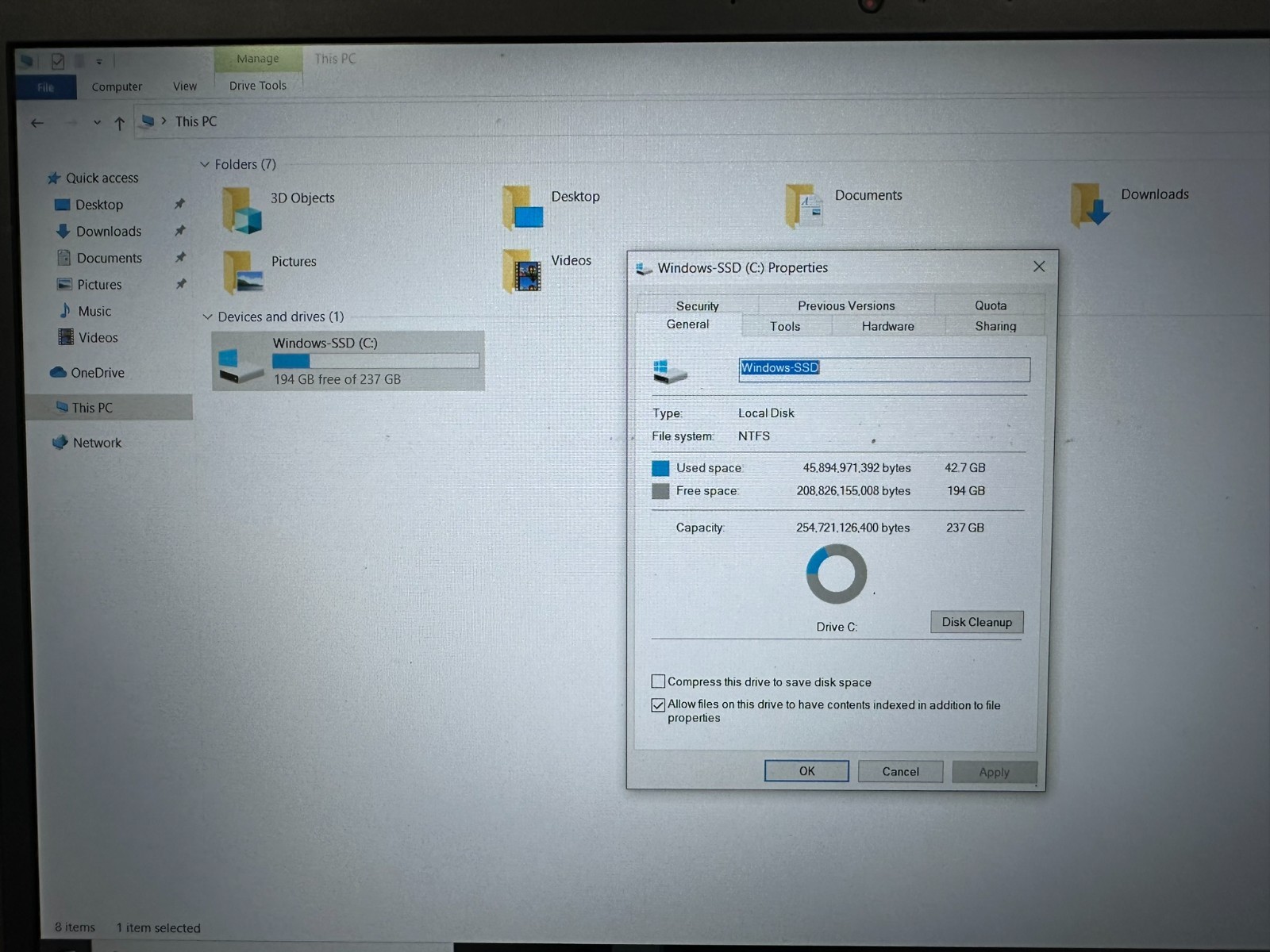Image resolution: width=1270 pixels, height=952 pixels.
Task: Click the blue Used space color swatch
Action: (x=660, y=468)
